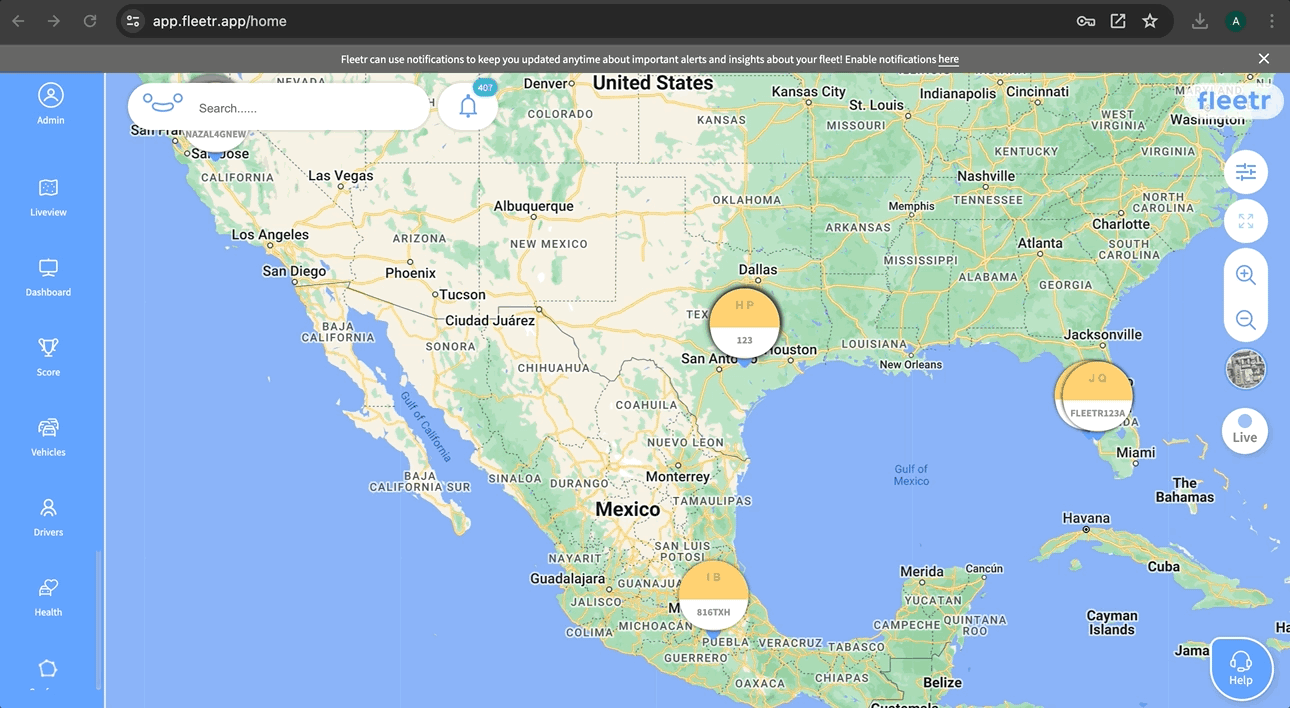This screenshot has height=708, width=1290.
Task: Open saved passwords key icon
Action: click(x=1085, y=21)
